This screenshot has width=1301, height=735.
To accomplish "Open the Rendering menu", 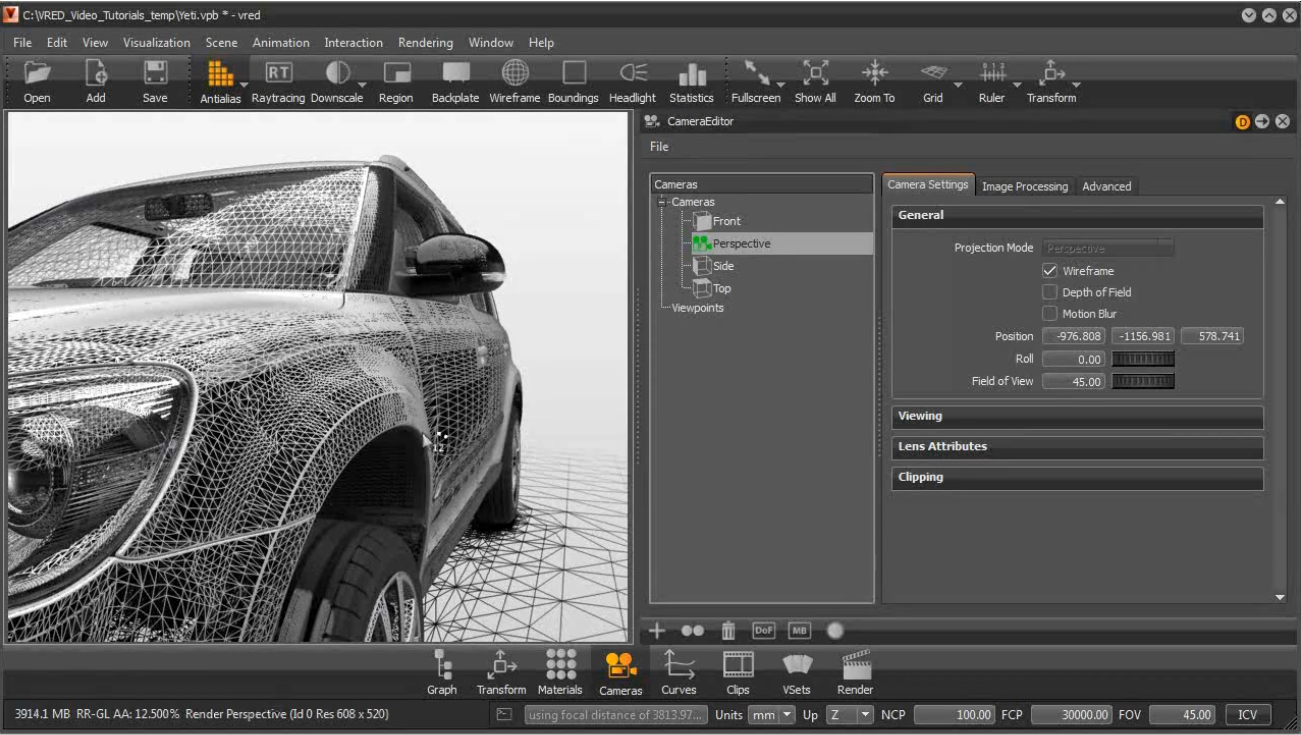I will 425,43.
